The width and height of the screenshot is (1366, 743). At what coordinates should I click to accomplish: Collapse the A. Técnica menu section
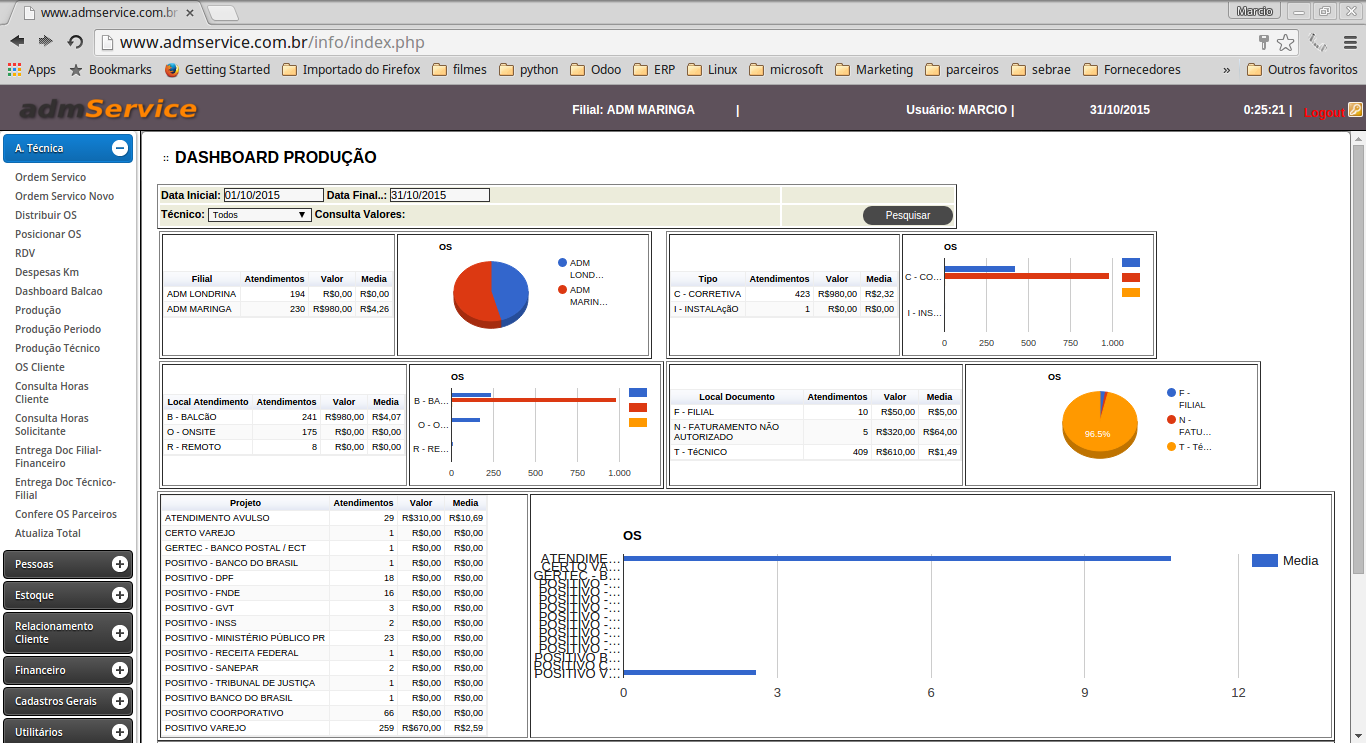point(119,148)
